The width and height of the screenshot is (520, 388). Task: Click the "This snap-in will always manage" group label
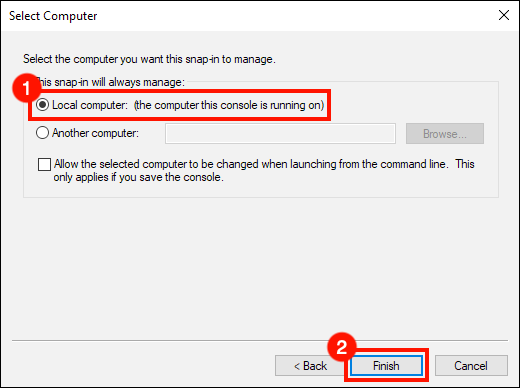click(111, 82)
